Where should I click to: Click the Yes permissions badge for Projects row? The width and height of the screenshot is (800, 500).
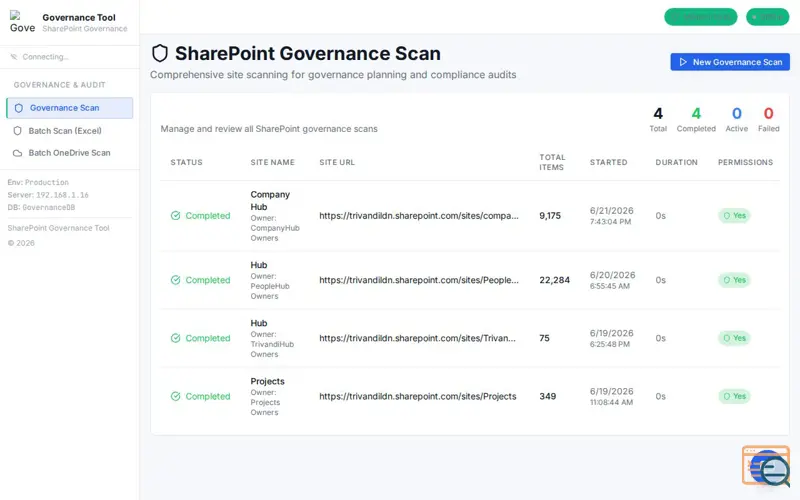734,396
